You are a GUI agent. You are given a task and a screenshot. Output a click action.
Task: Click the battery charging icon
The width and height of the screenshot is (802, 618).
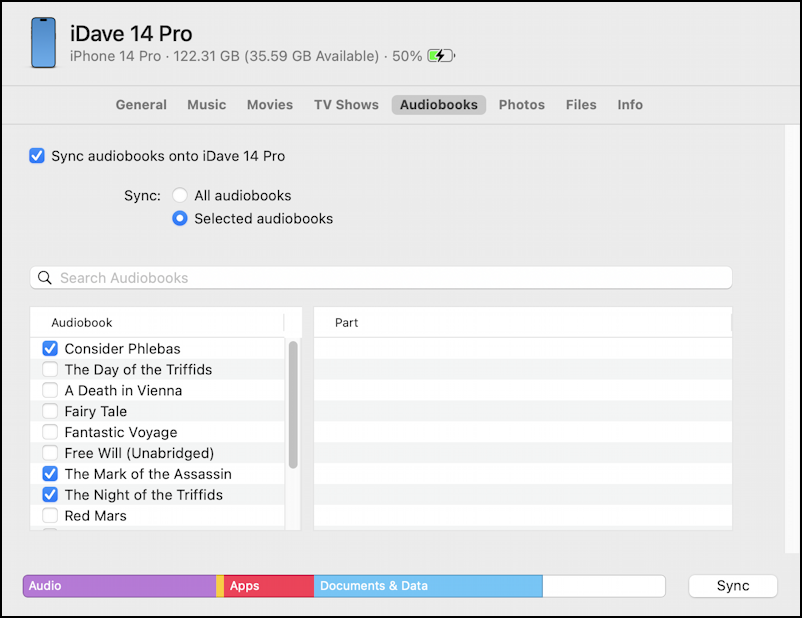point(441,56)
